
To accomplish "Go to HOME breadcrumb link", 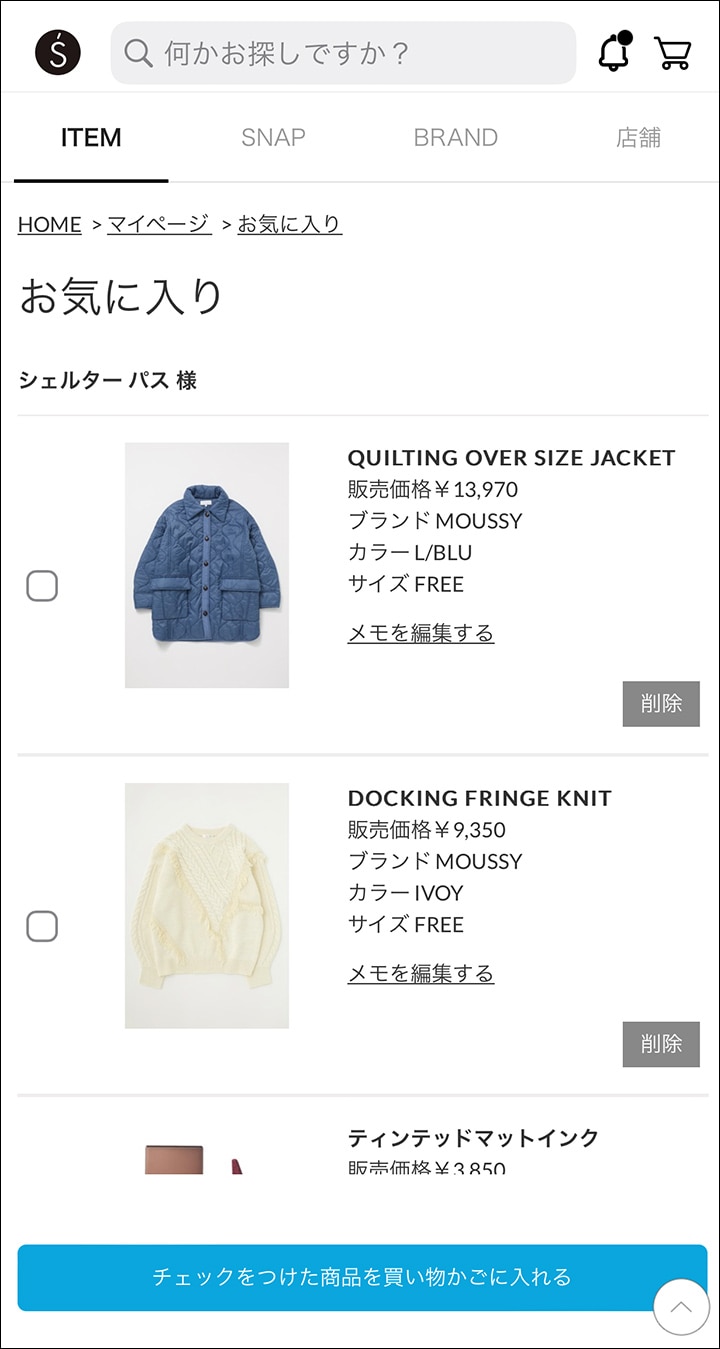I will coord(49,224).
